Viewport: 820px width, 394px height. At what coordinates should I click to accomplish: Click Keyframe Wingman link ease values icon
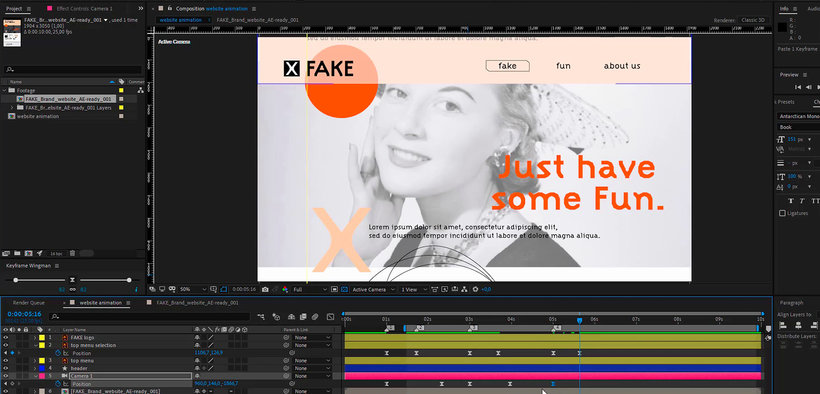click(73, 289)
